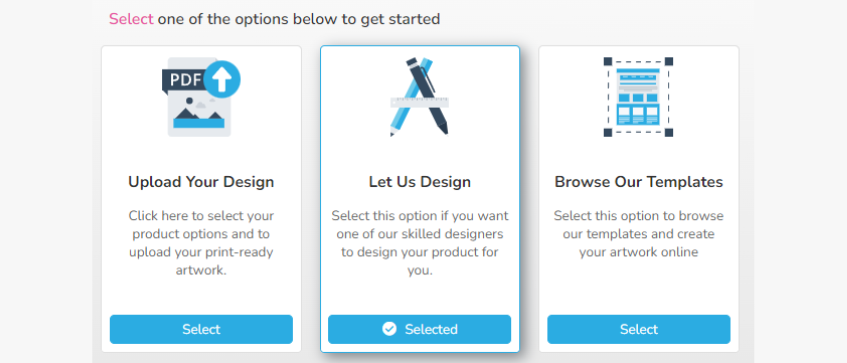Click the Upload Your Design heading

pyautogui.click(x=201, y=182)
